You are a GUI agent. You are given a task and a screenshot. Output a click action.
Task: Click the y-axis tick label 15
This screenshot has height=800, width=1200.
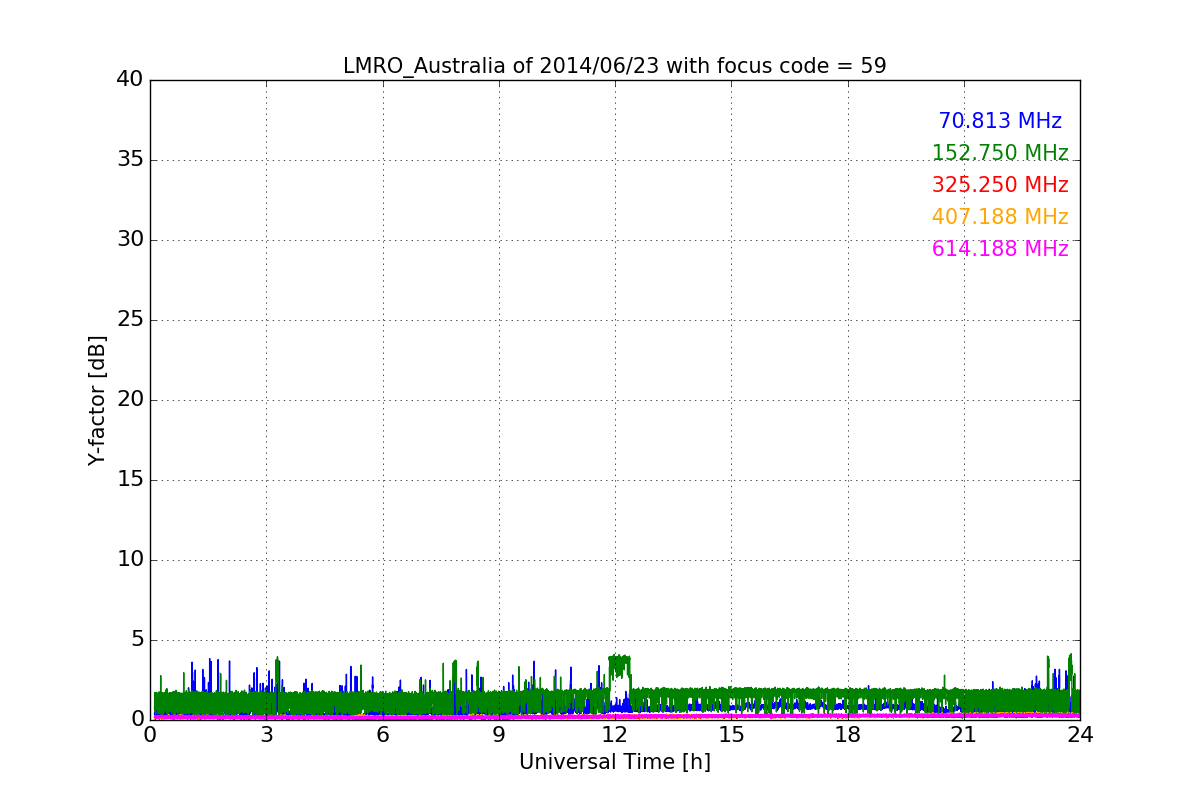(130, 480)
